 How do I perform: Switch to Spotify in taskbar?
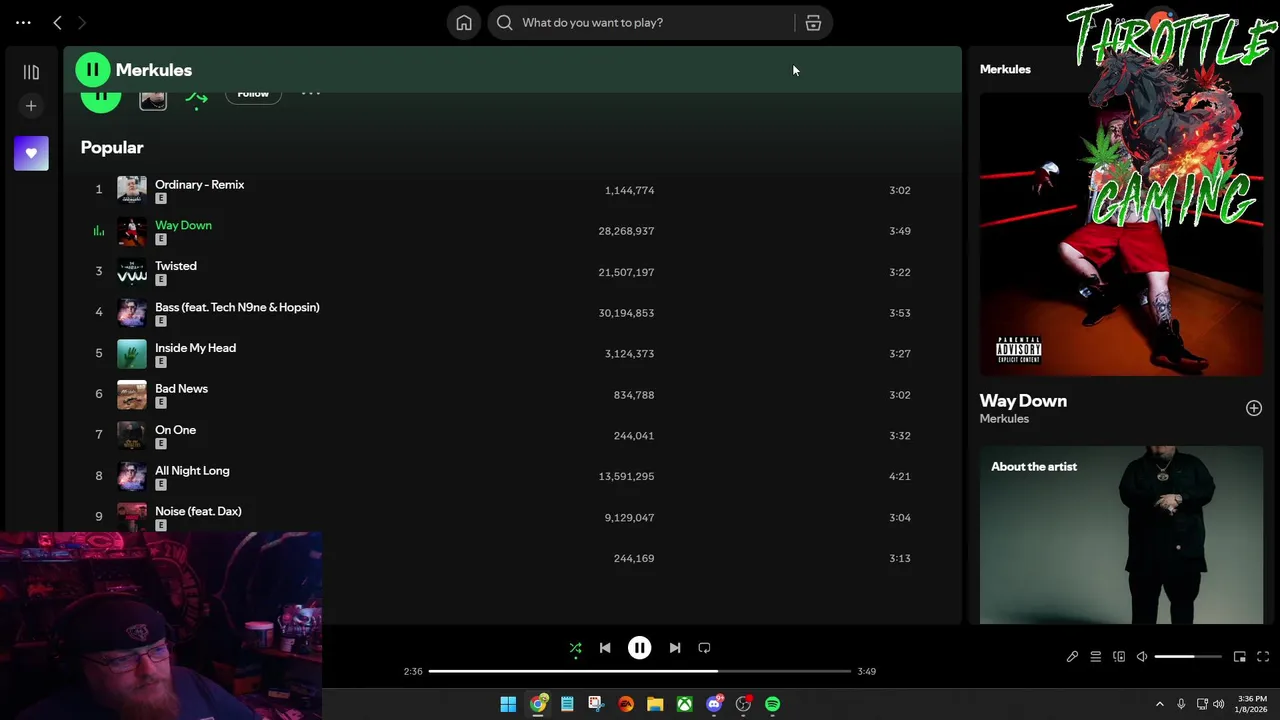[x=772, y=704]
